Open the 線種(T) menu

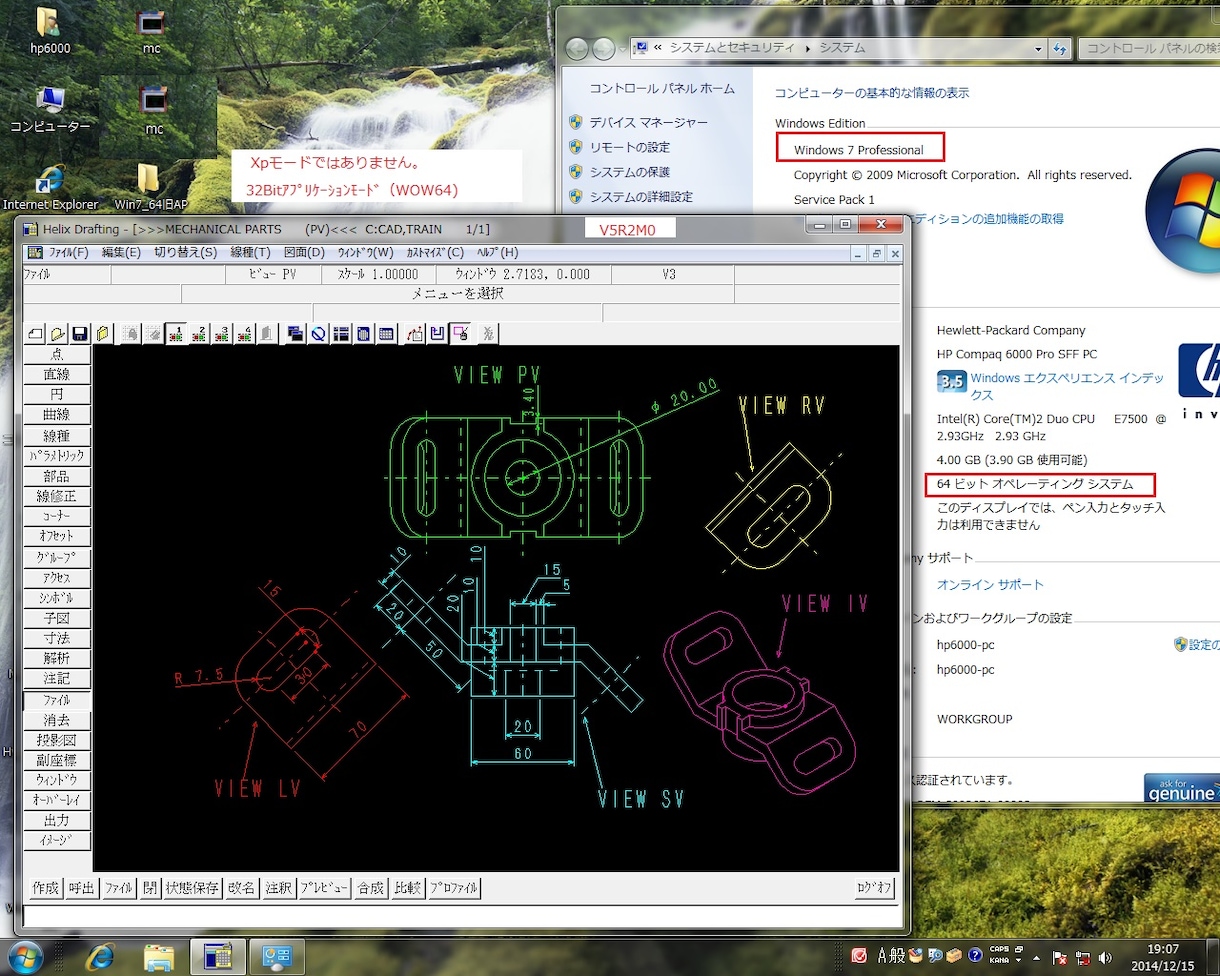250,253
